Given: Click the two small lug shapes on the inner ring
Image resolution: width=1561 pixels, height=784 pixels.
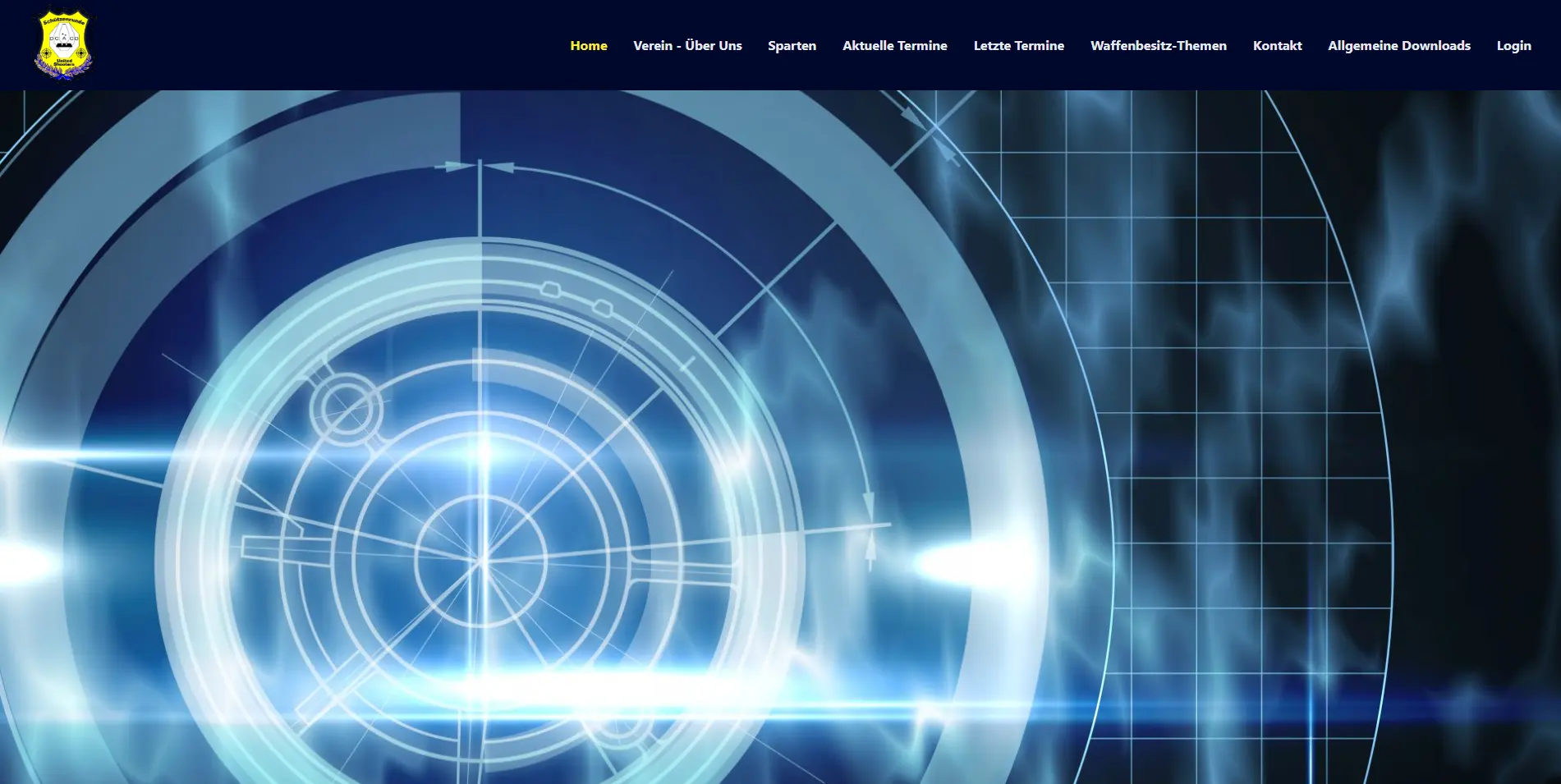Looking at the screenshot, I should [576, 297].
